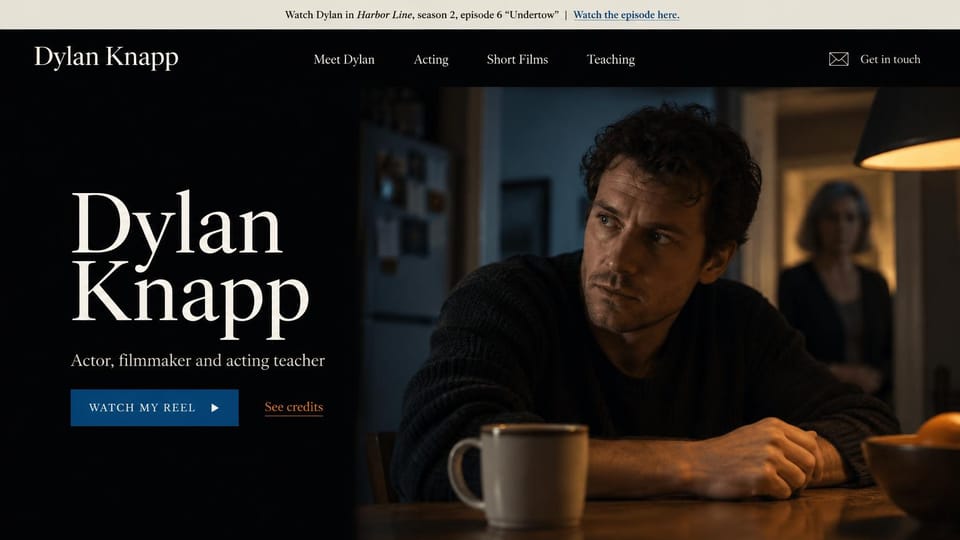Open the Short Films section
This screenshot has width=960, height=540.
pyautogui.click(x=517, y=59)
